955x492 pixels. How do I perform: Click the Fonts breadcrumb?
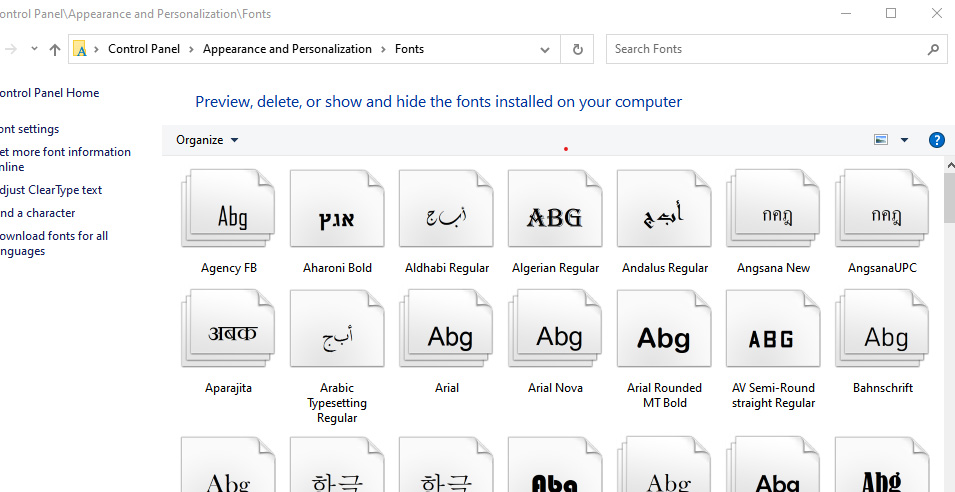point(409,49)
